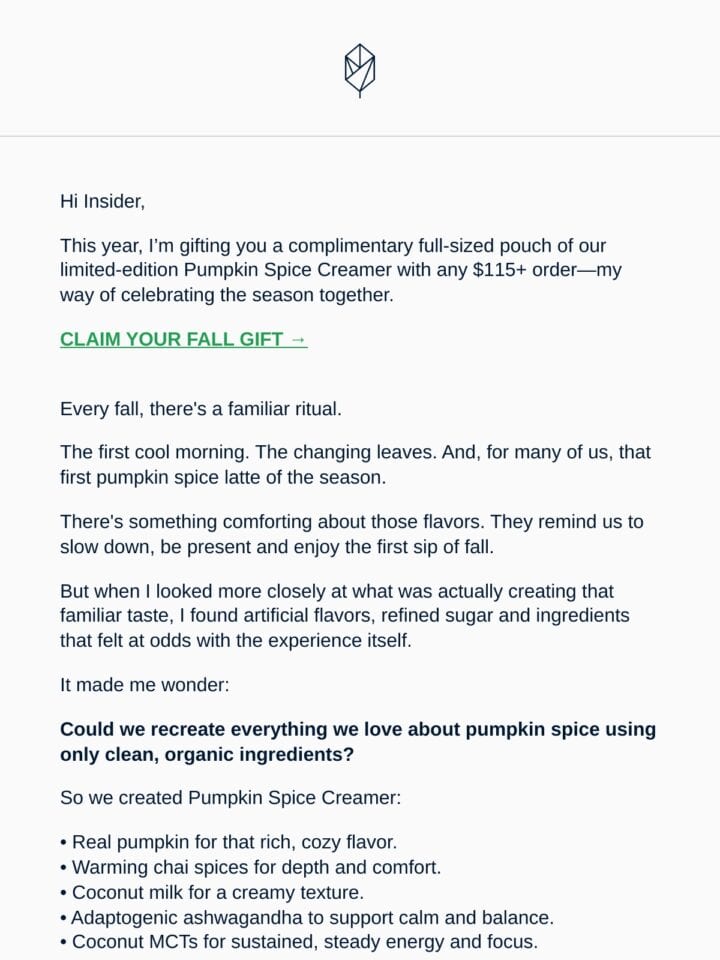Click the 'Warming chai spices' bullet point
Screen dimensions: 720x960
(x=250, y=868)
